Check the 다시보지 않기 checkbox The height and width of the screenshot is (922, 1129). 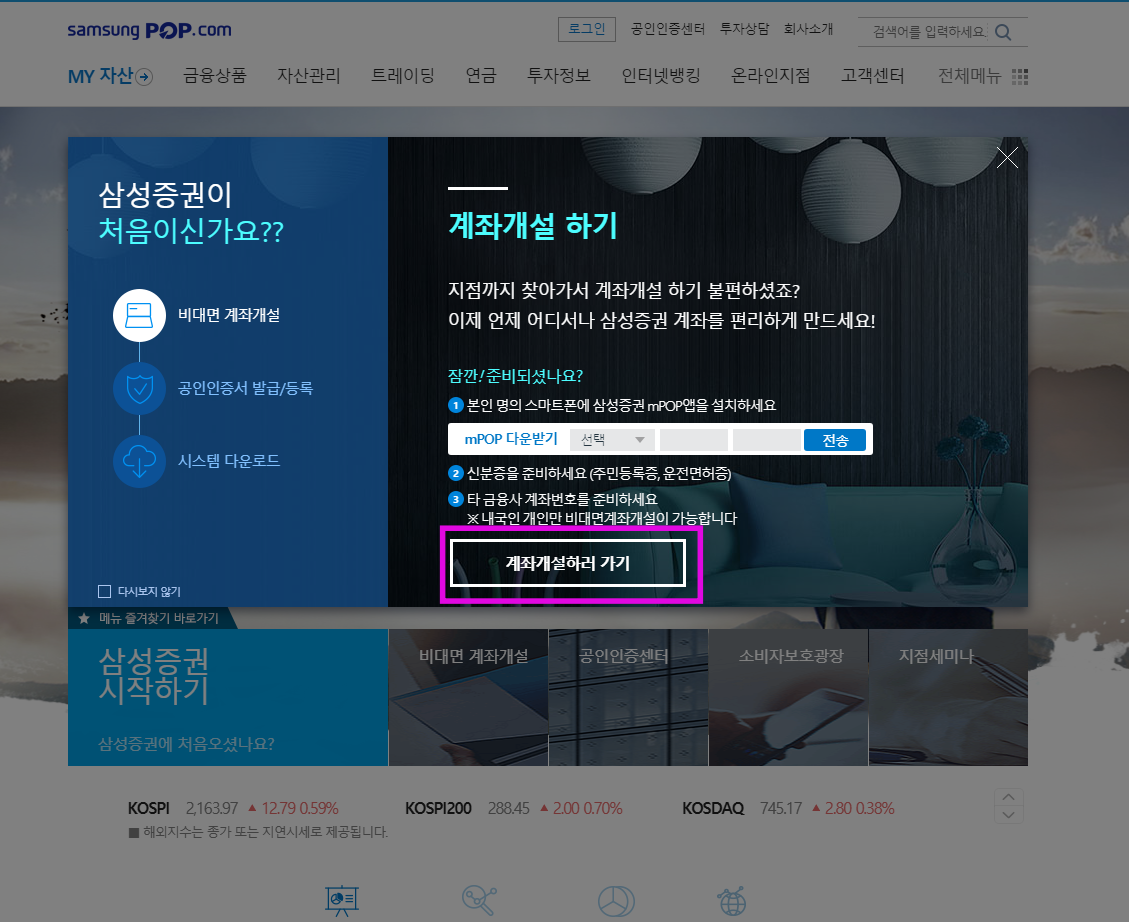coord(104,592)
